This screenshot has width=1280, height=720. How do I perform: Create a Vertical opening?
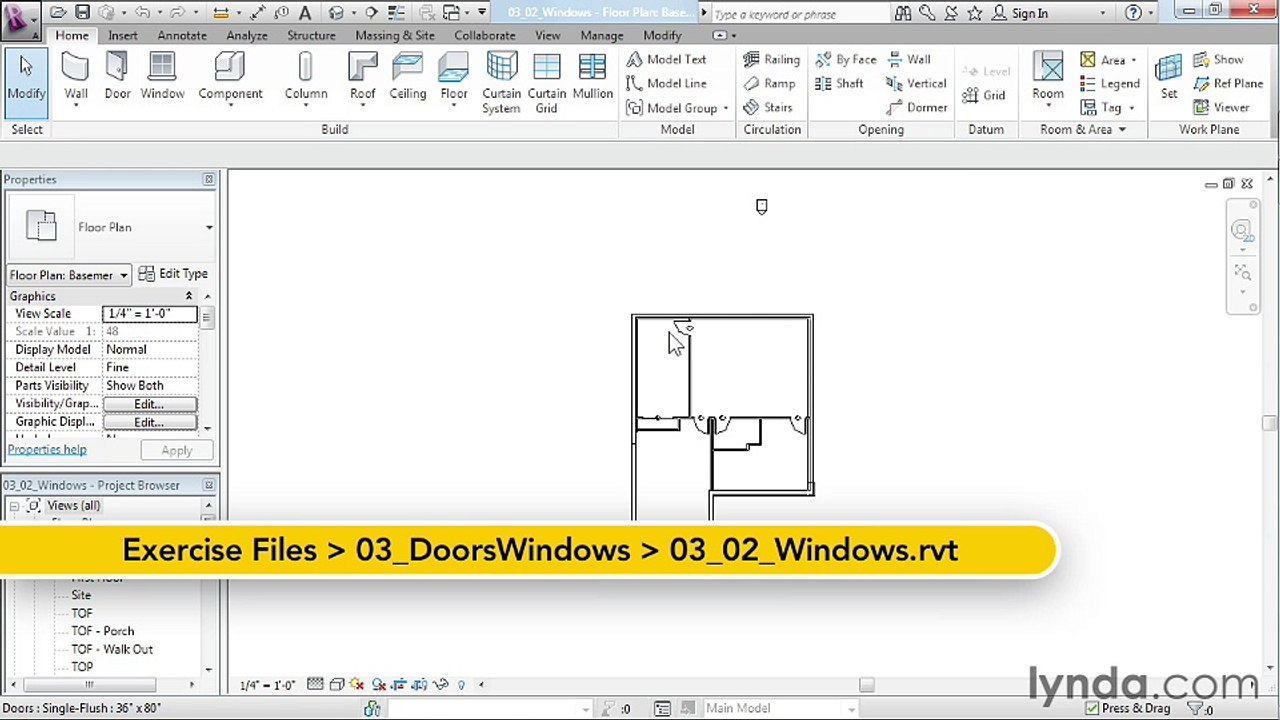[916, 83]
